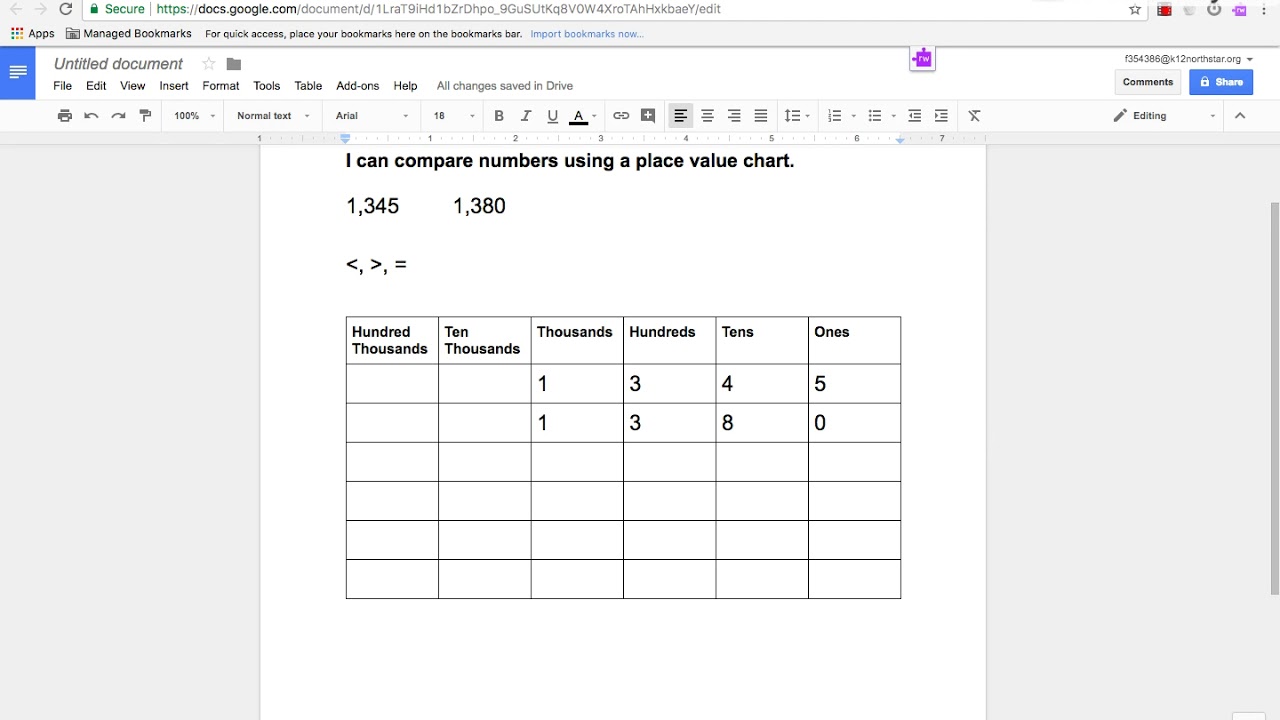Toggle bold formatting
The image size is (1280, 720).
coord(499,116)
